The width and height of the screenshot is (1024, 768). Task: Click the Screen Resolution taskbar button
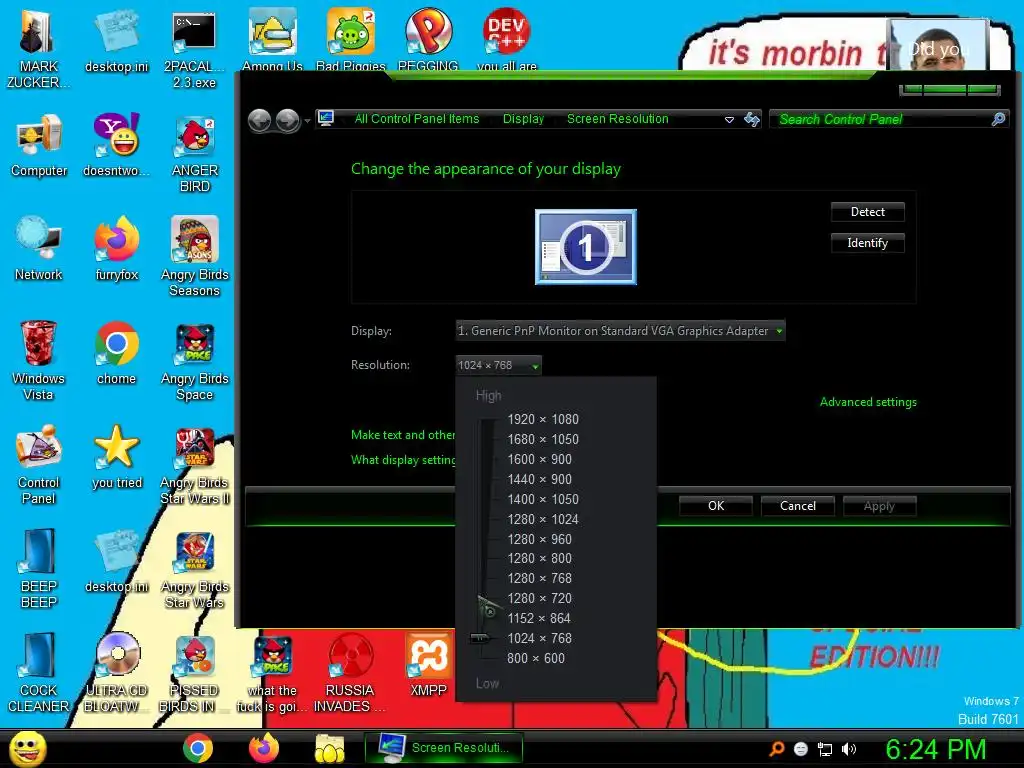pyautogui.click(x=444, y=748)
